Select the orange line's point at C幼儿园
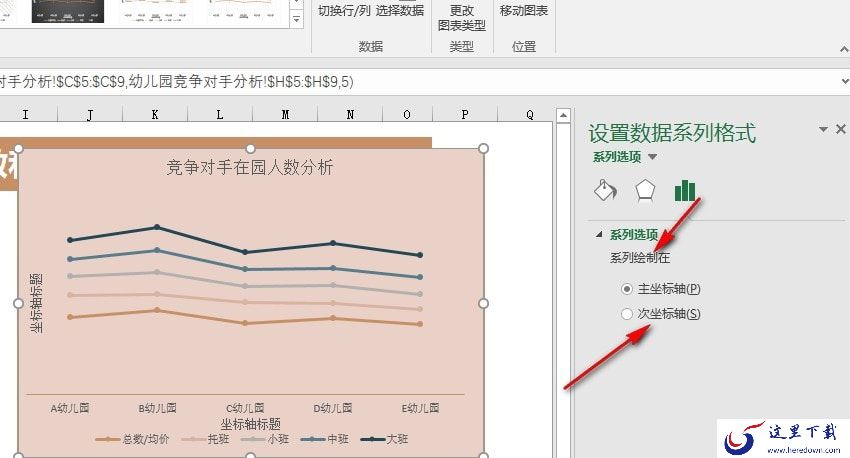 click(x=245, y=323)
